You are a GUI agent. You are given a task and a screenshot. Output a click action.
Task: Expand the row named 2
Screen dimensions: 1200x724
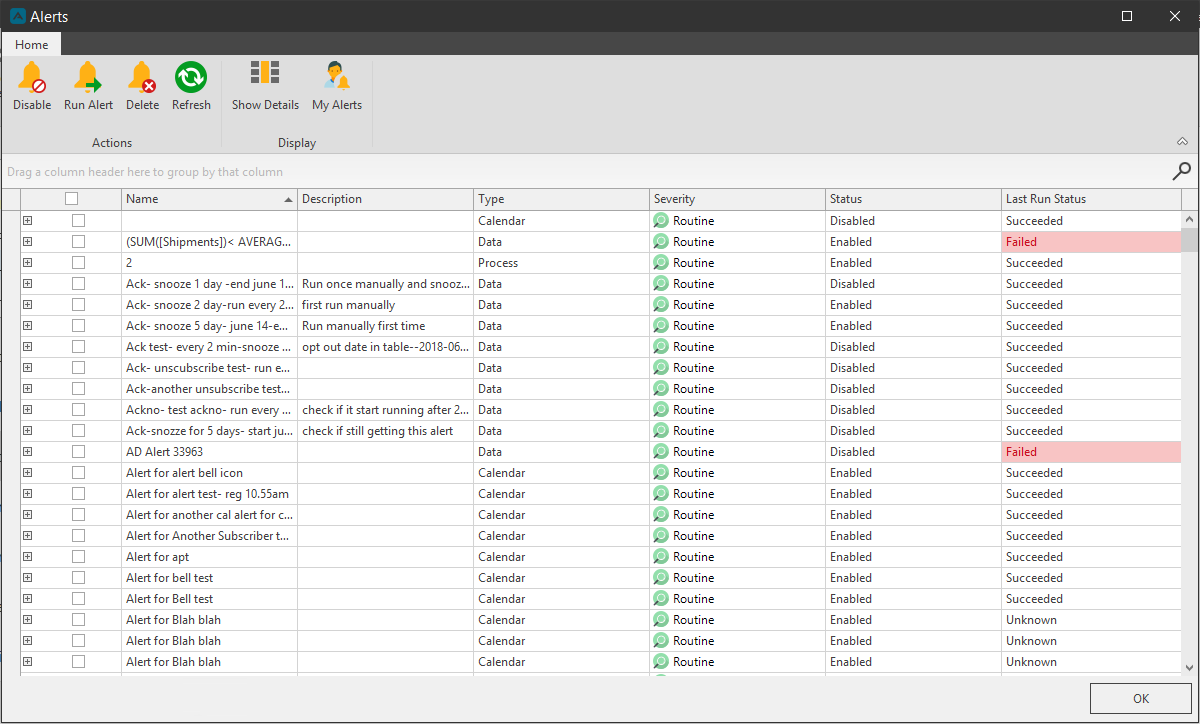coord(28,263)
